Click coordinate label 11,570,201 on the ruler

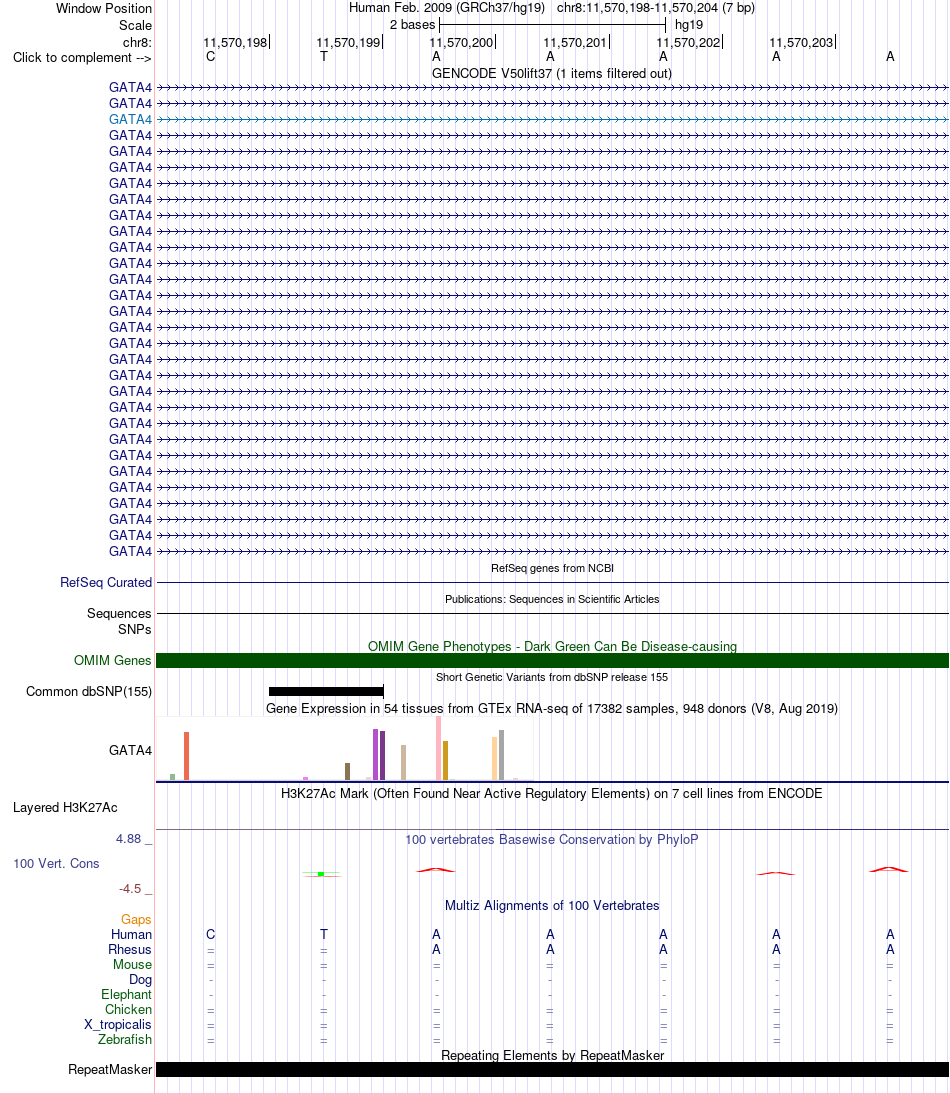pyautogui.click(x=575, y=43)
